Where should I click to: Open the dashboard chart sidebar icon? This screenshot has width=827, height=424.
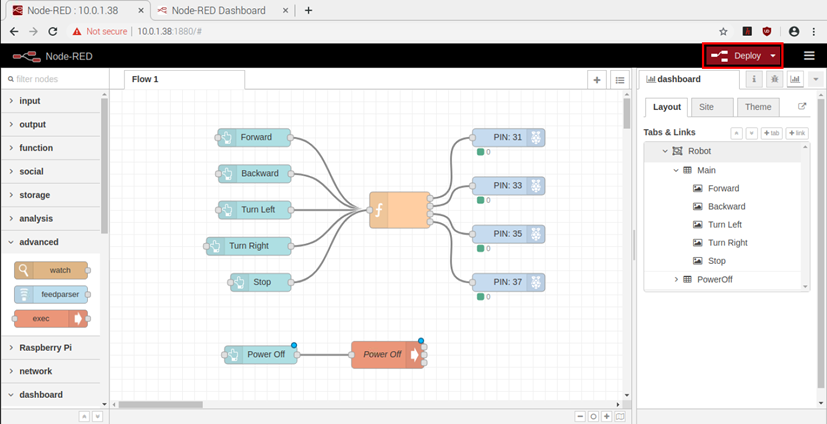click(795, 79)
